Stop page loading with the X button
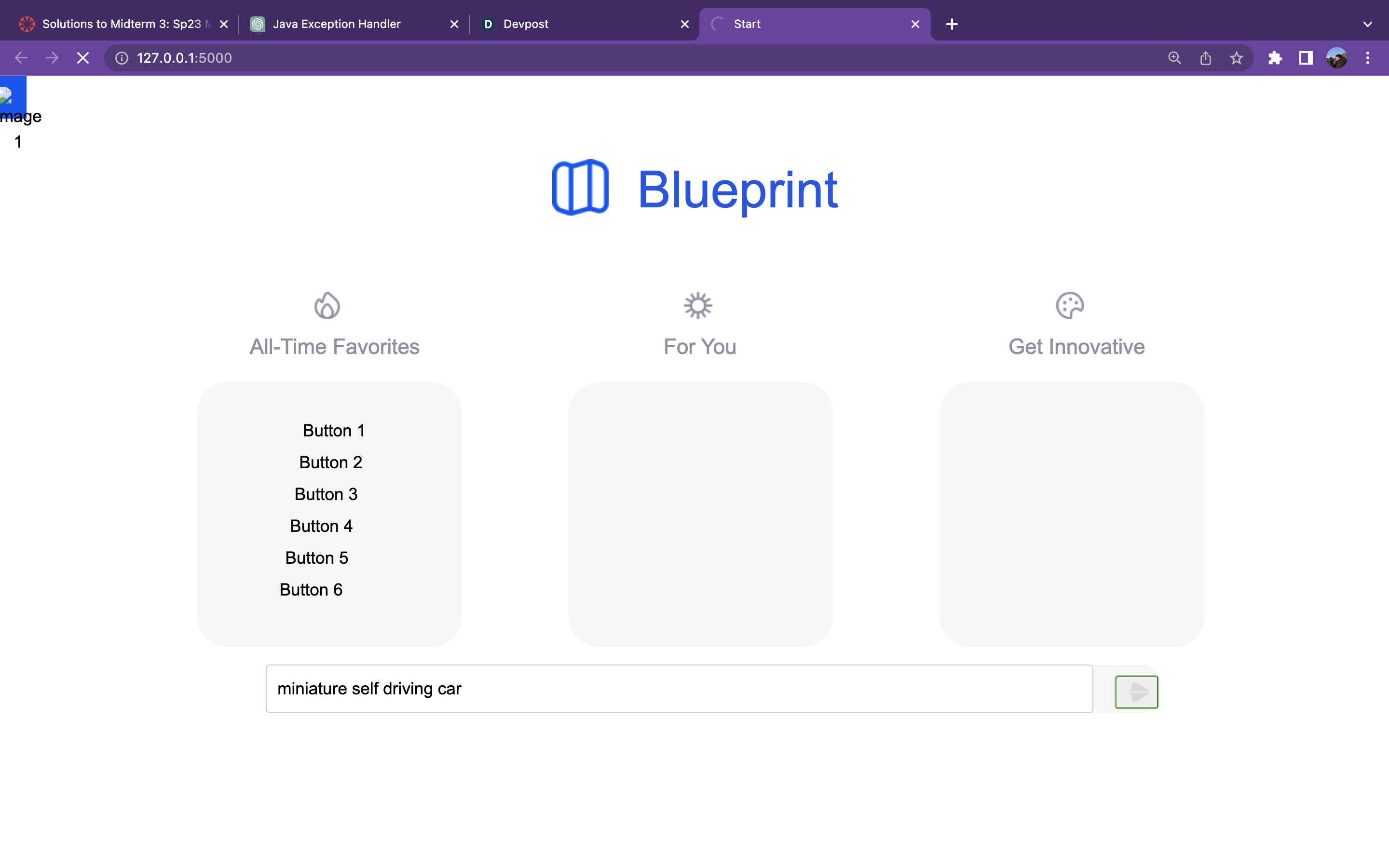Viewport: 1389px width, 868px height. tap(83, 58)
